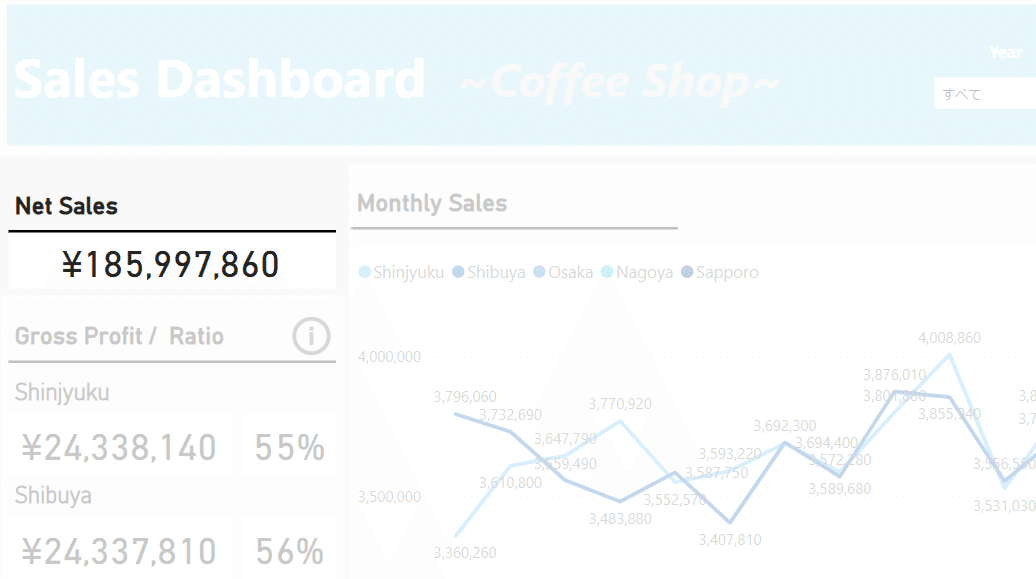
Task: Click the Net Sales value ¥185,997,860
Action: 171,264
